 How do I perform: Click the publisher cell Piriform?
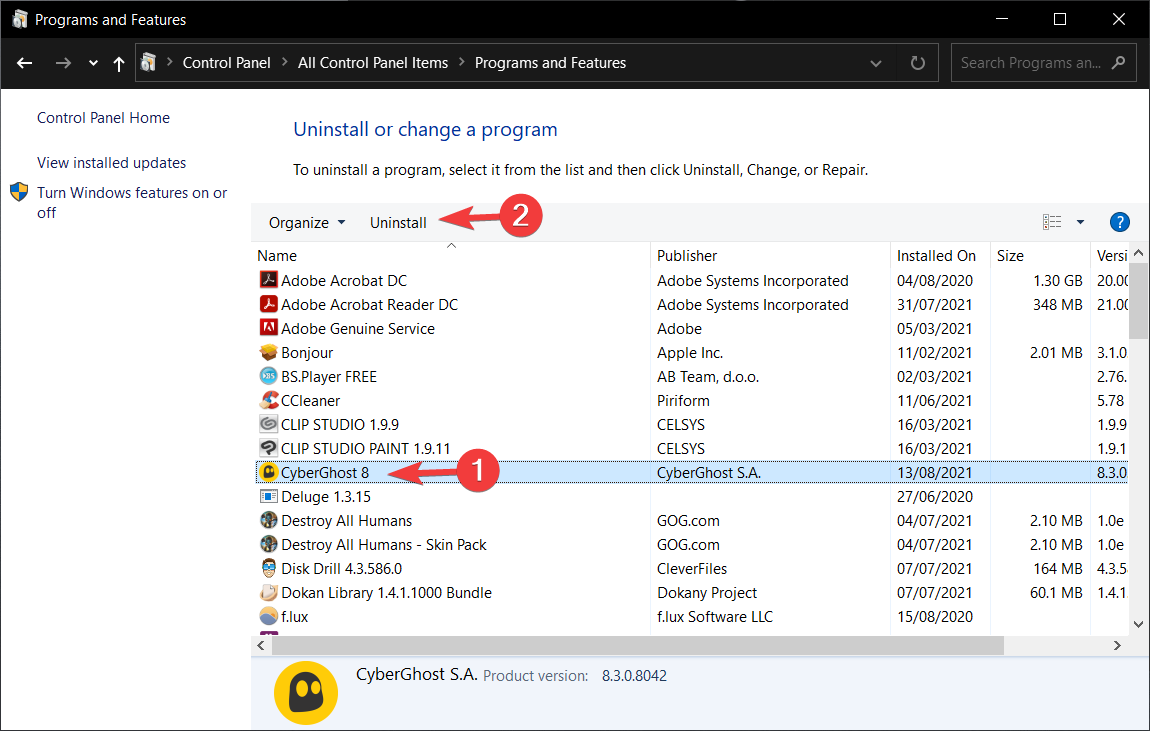coord(683,401)
